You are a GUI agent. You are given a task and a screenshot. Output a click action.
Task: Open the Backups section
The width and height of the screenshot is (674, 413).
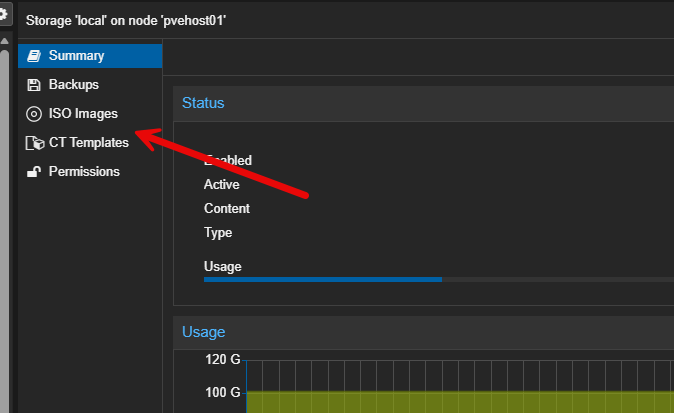point(74,85)
